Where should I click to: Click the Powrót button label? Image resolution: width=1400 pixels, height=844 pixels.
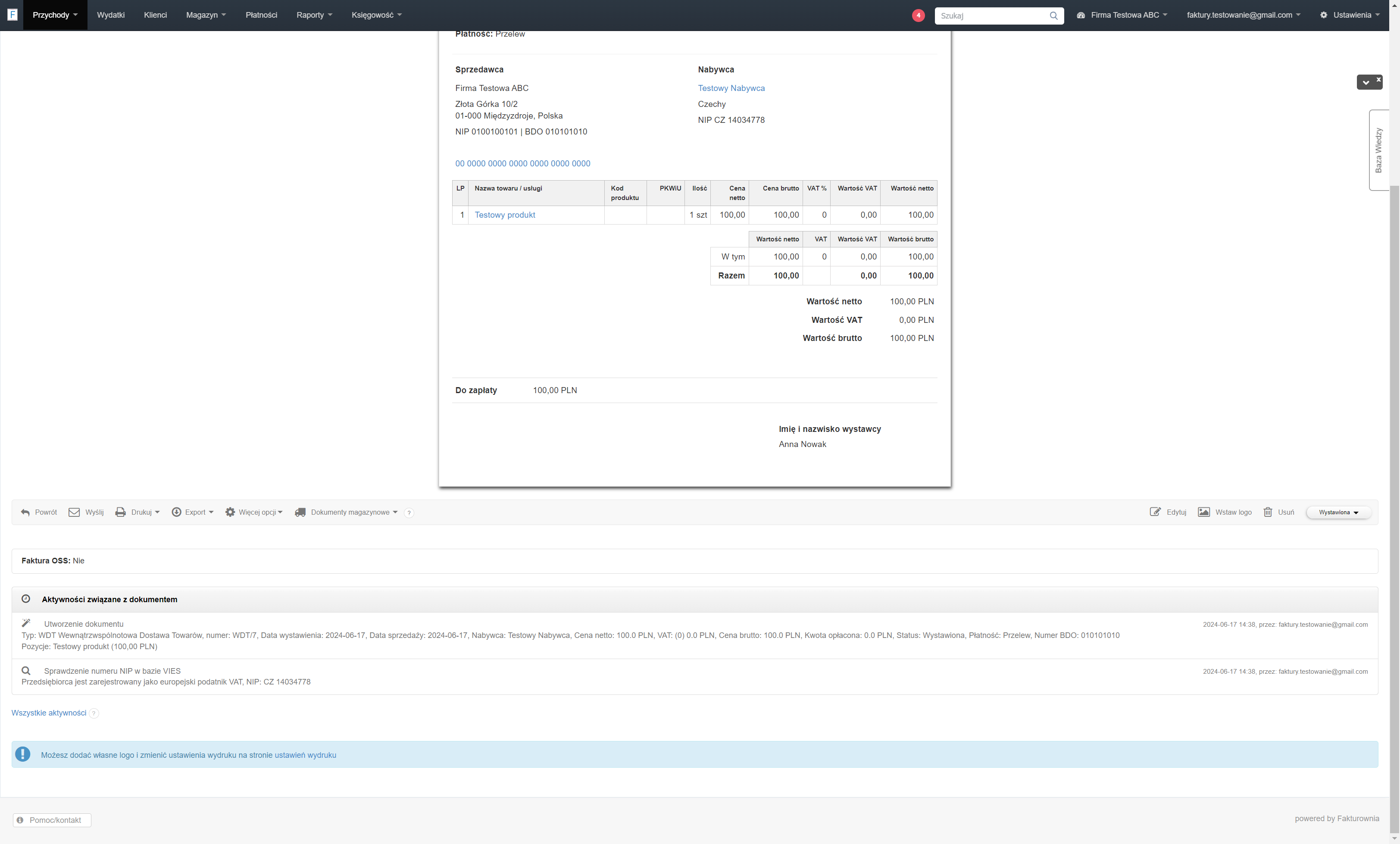tap(45, 512)
